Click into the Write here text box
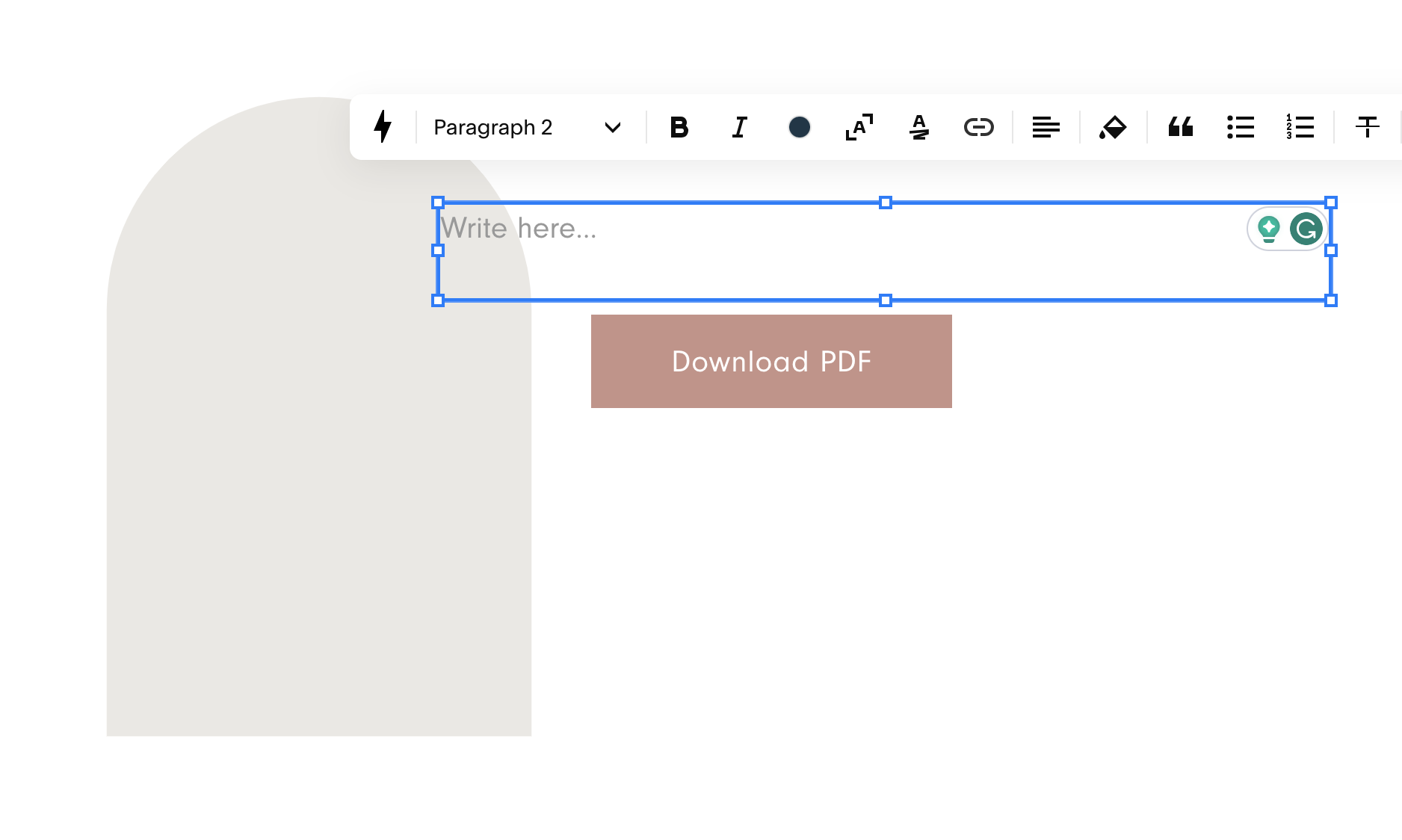 (x=884, y=251)
